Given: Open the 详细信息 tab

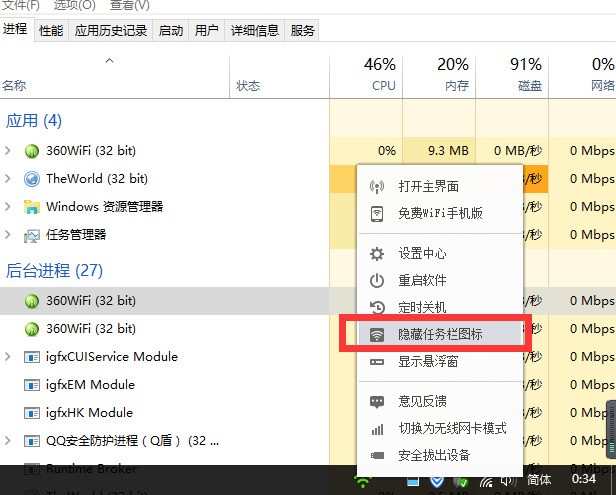Looking at the screenshot, I should 255,31.
